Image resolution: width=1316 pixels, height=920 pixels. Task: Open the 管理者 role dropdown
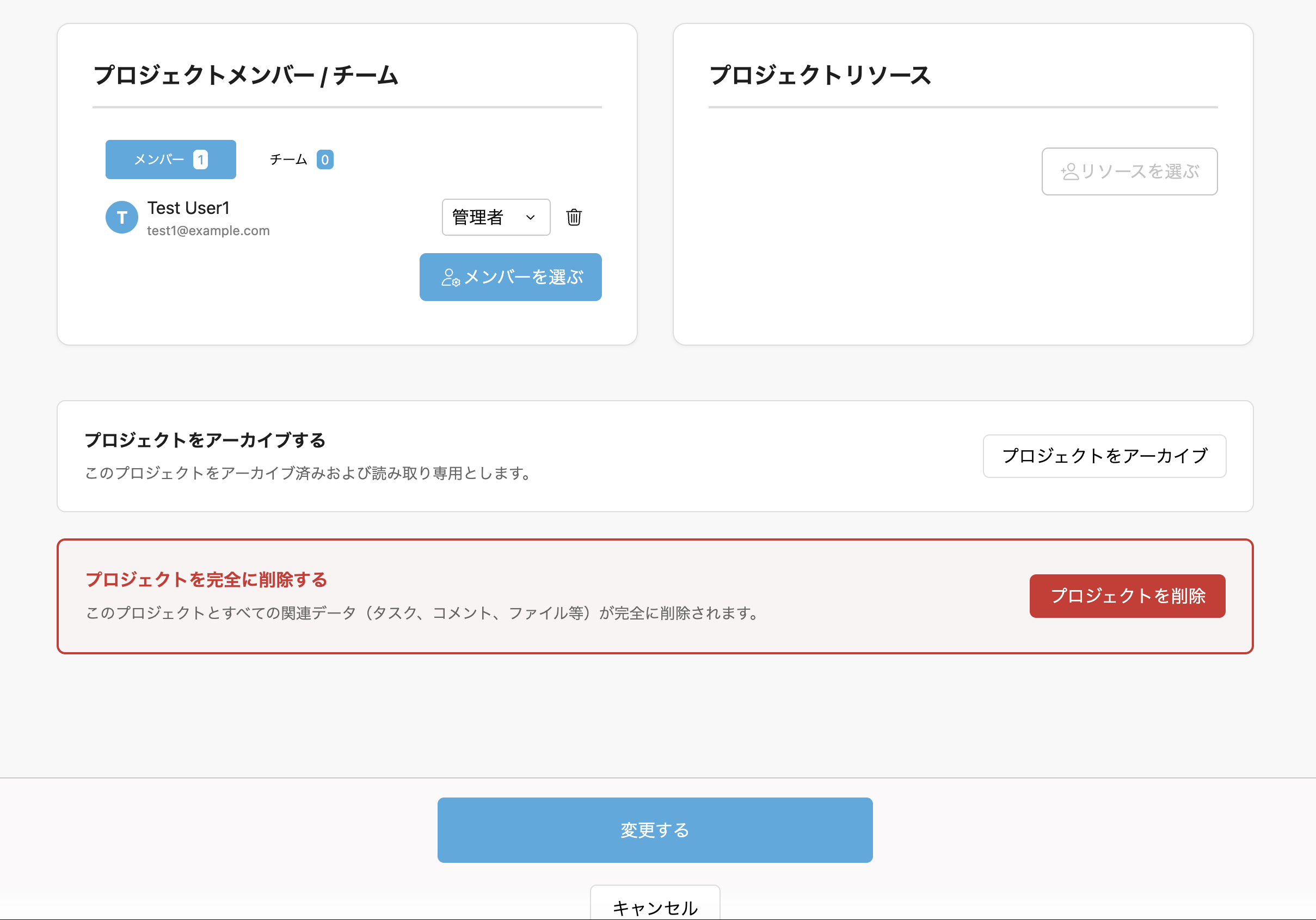pyautogui.click(x=495, y=217)
